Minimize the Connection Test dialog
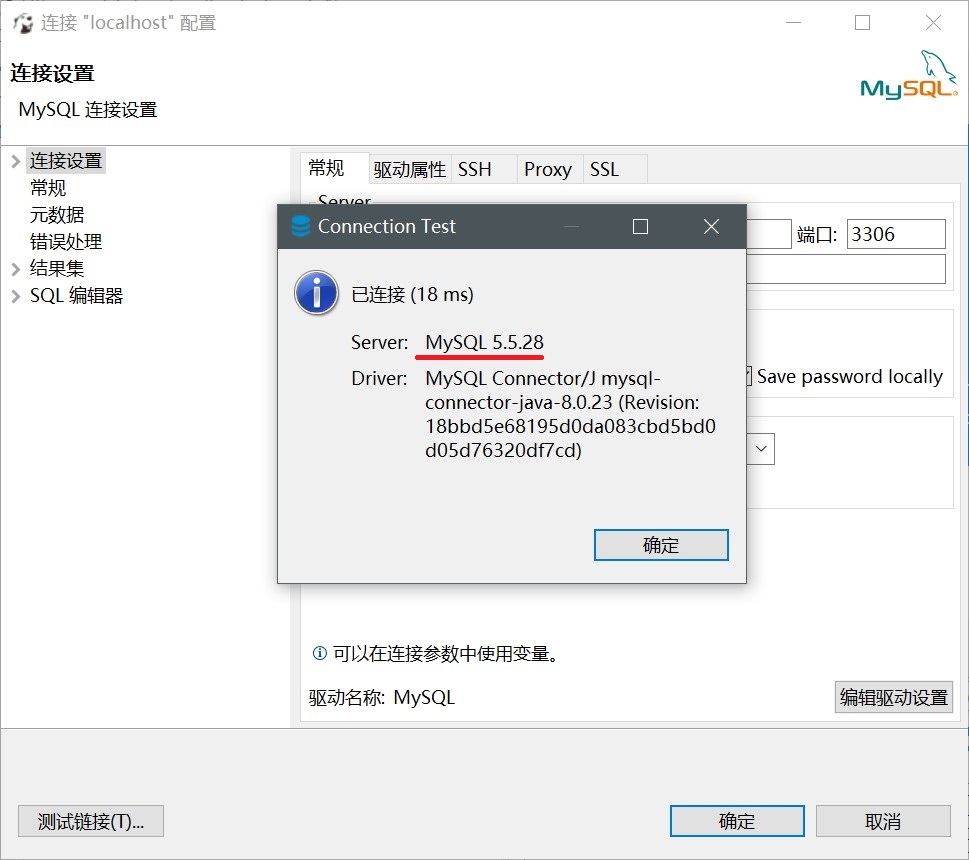 tap(571, 227)
